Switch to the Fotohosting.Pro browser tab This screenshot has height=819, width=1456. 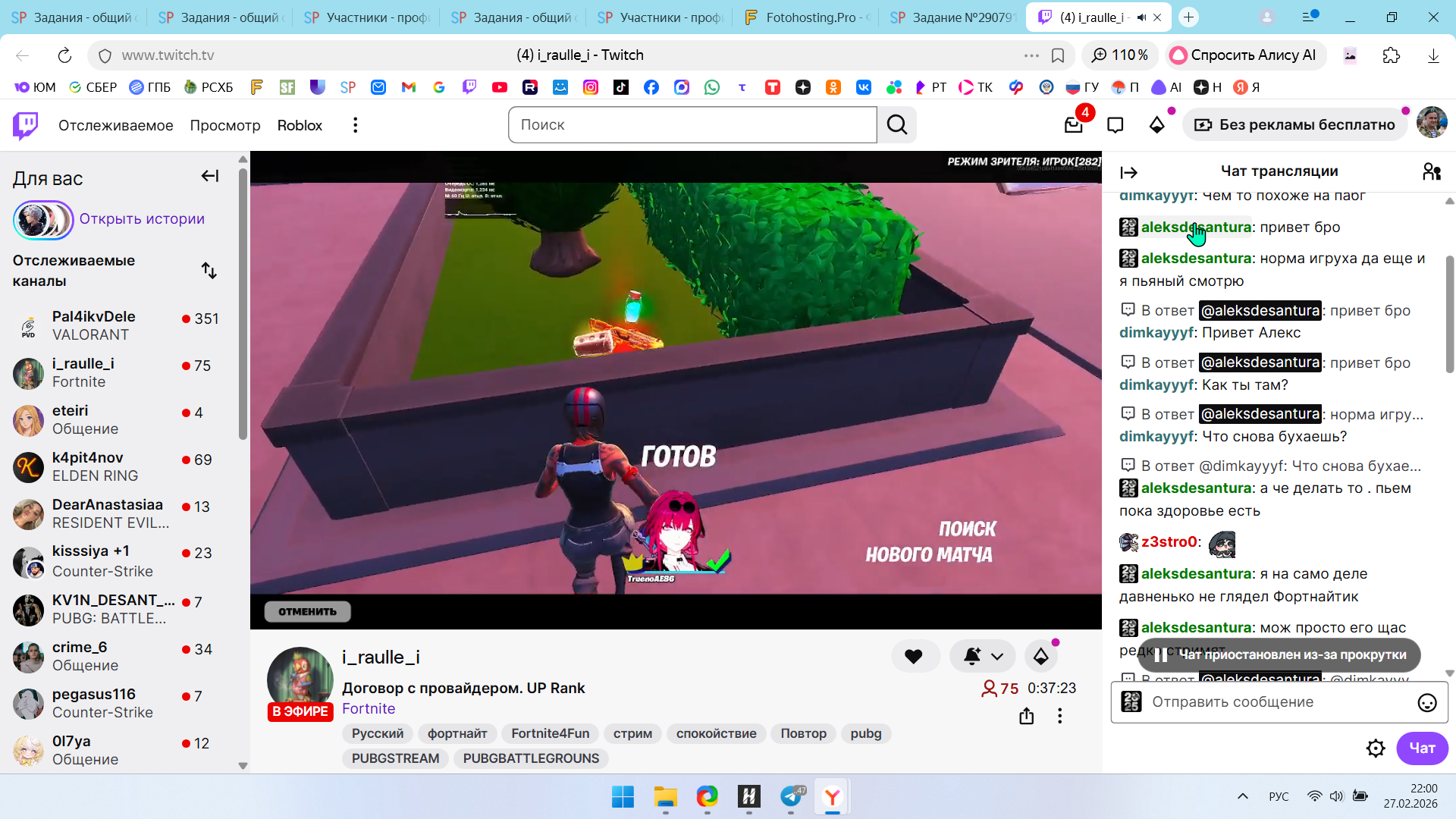808,17
